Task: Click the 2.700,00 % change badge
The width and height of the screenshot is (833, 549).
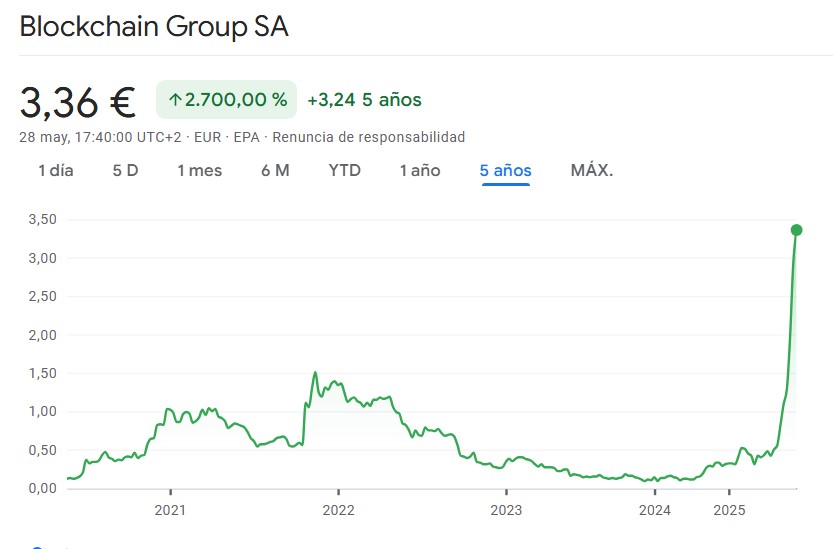Action: tap(226, 100)
